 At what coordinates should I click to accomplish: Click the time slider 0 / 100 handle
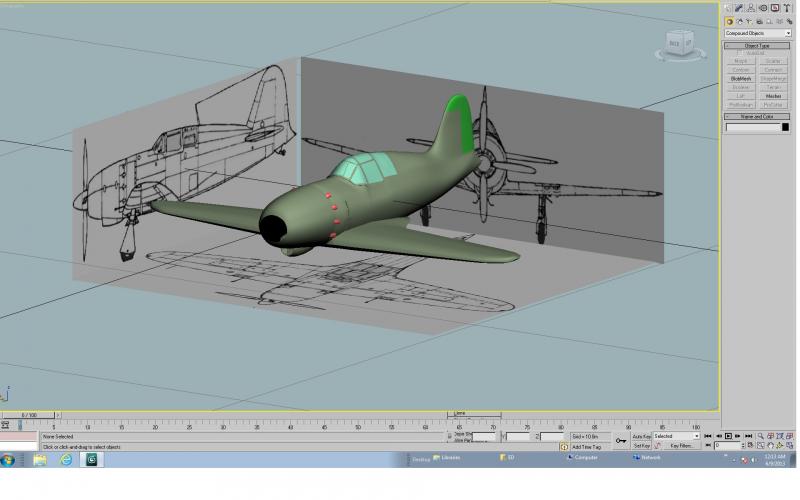30,415
